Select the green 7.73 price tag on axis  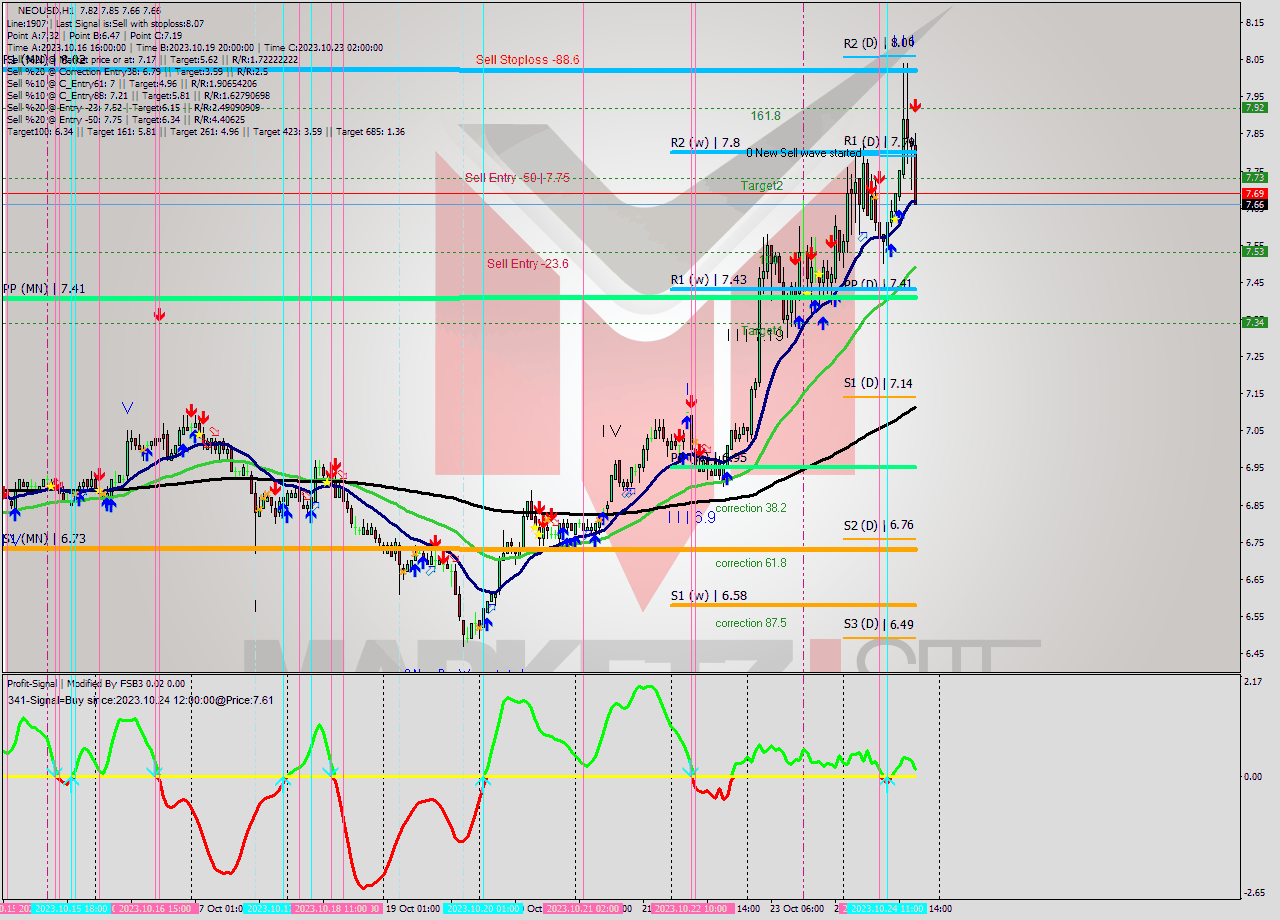click(1254, 177)
